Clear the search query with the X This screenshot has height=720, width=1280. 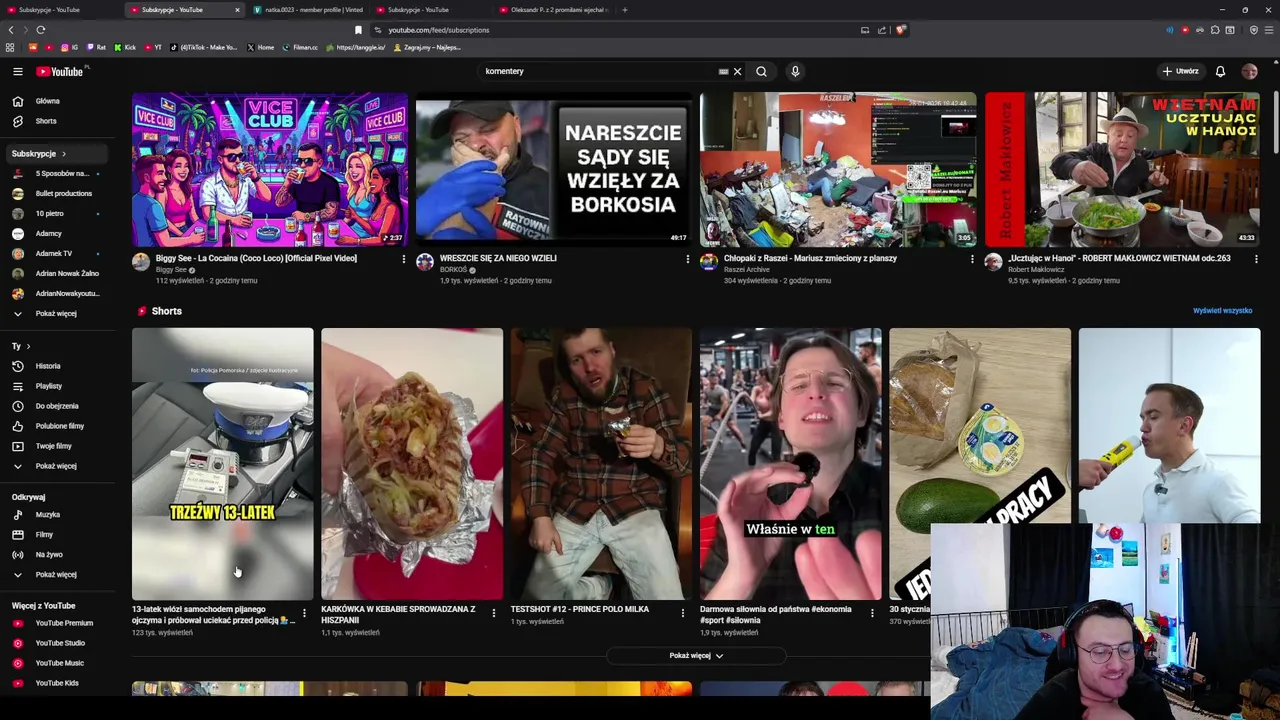(x=737, y=71)
